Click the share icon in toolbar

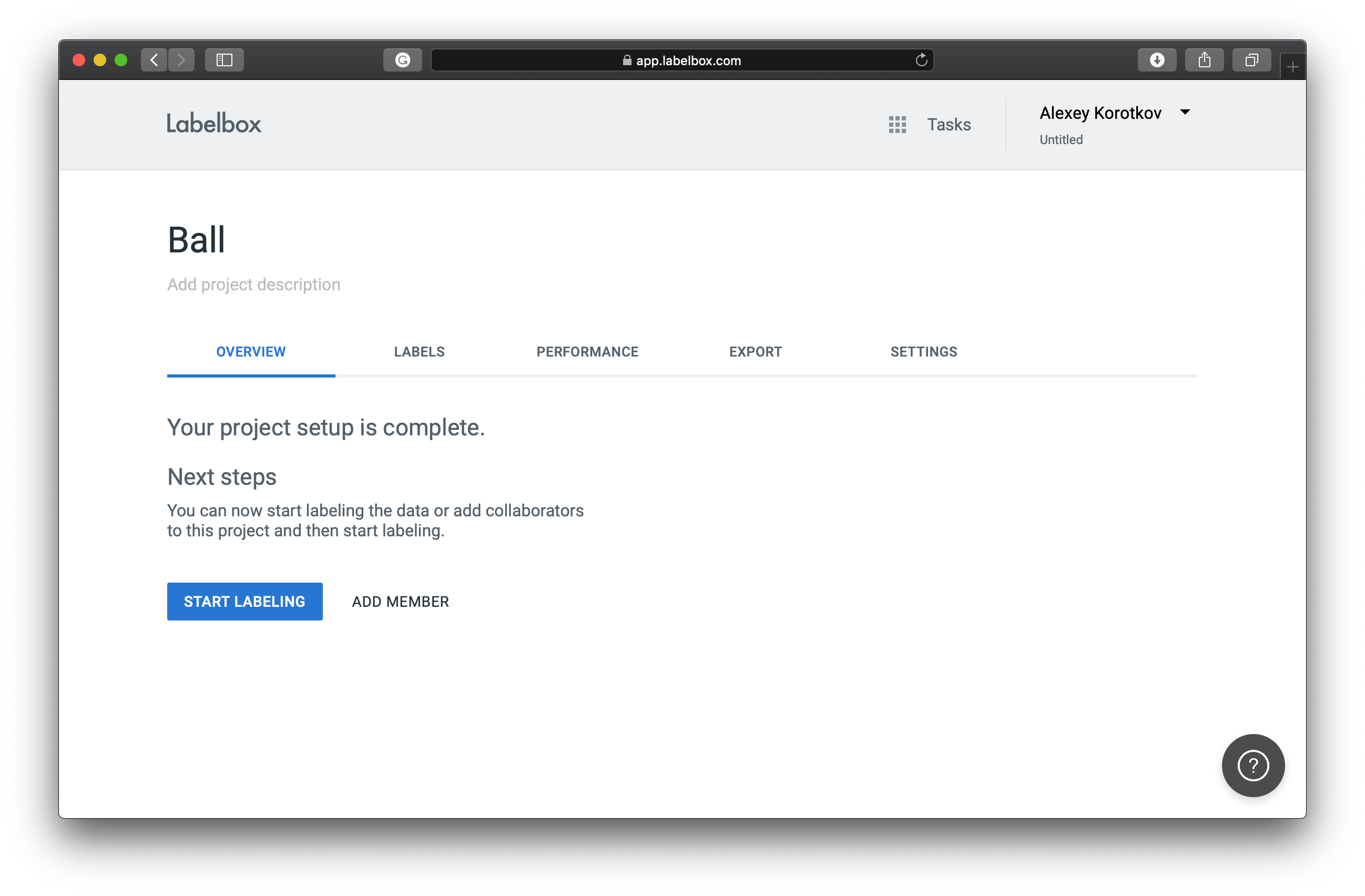point(1205,59)
